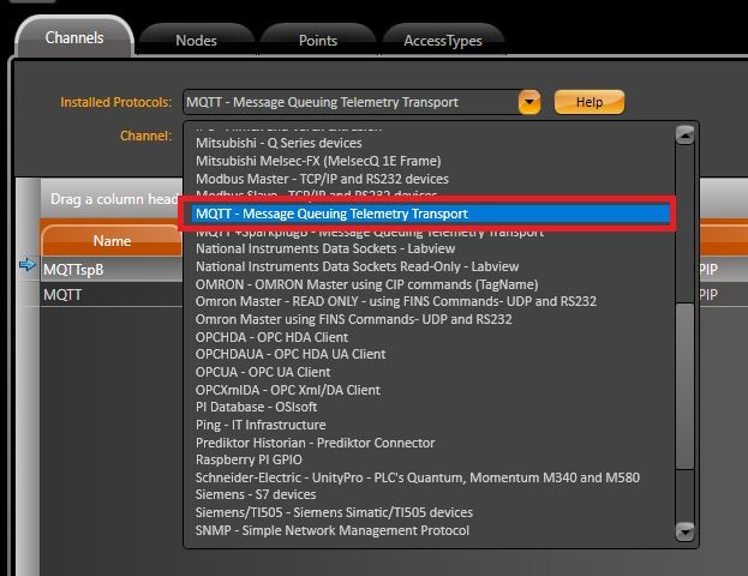Open the Nodes tab

pos(196,41)
